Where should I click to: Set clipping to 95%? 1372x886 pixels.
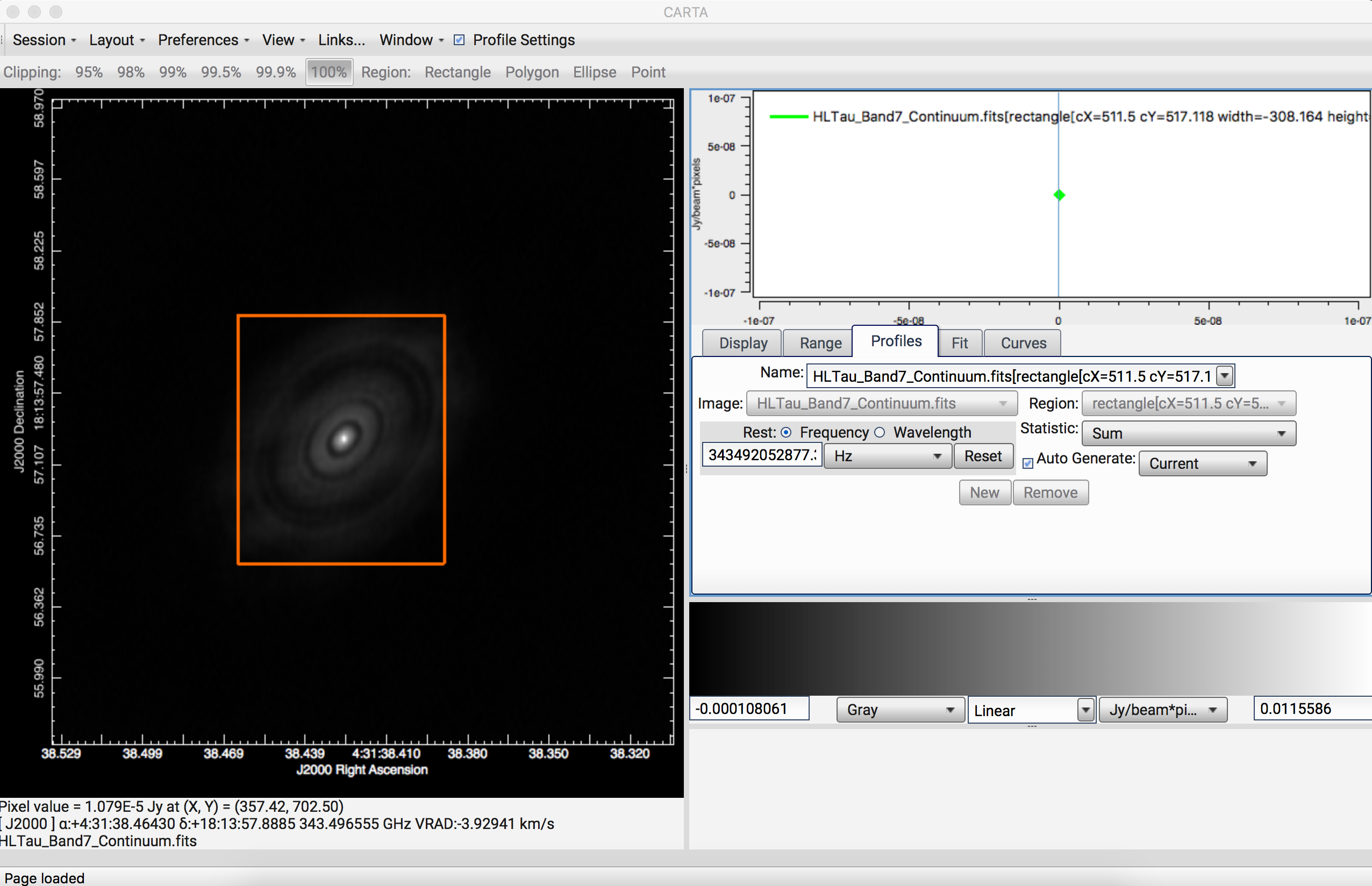point(88,72)
